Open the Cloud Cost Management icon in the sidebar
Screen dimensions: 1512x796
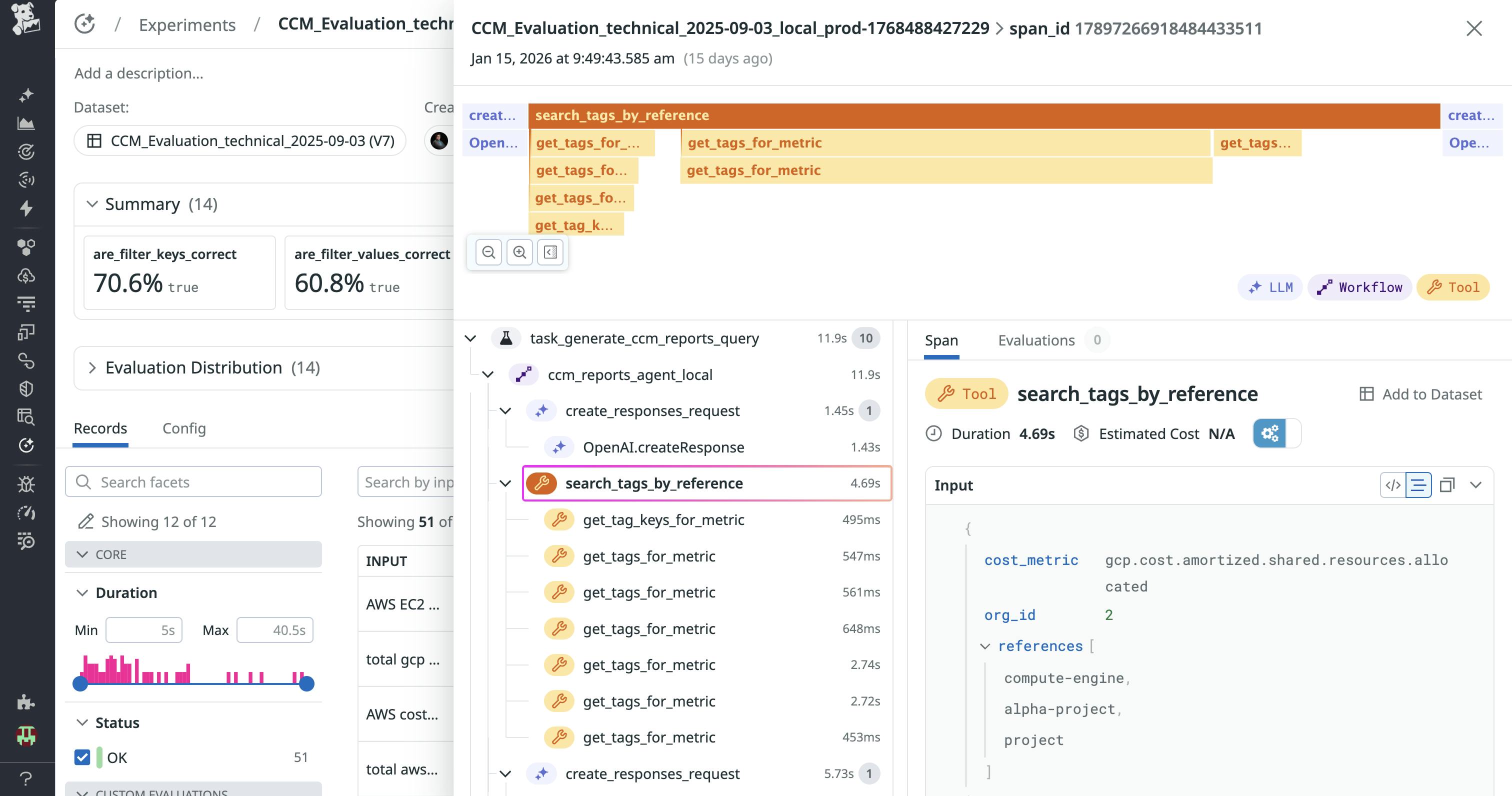click(26, 276)
